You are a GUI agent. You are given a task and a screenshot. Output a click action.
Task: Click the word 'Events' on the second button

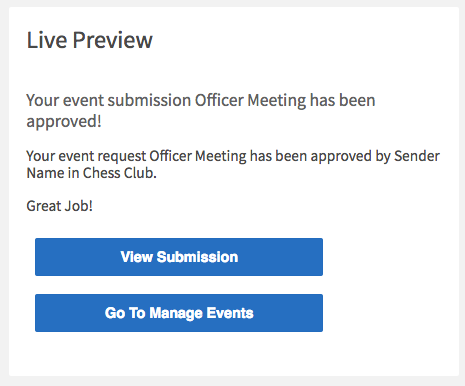coord(230,313)
